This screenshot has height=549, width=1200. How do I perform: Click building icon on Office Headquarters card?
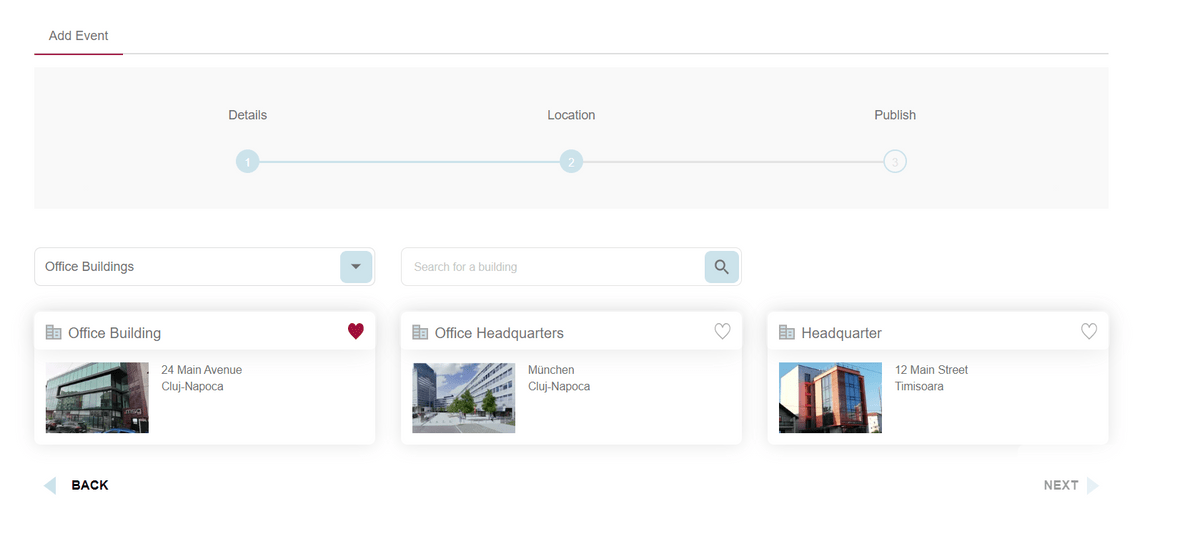coord(420,333)
